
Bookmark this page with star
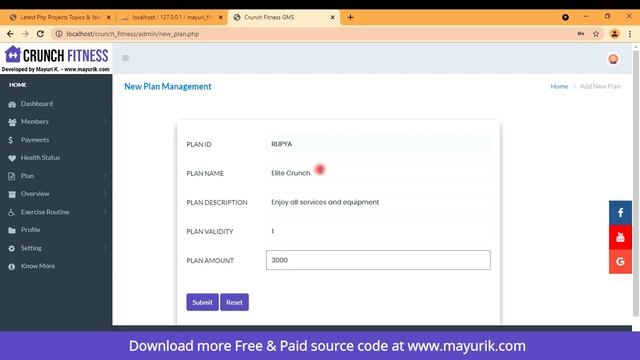[x=596, y=34]
